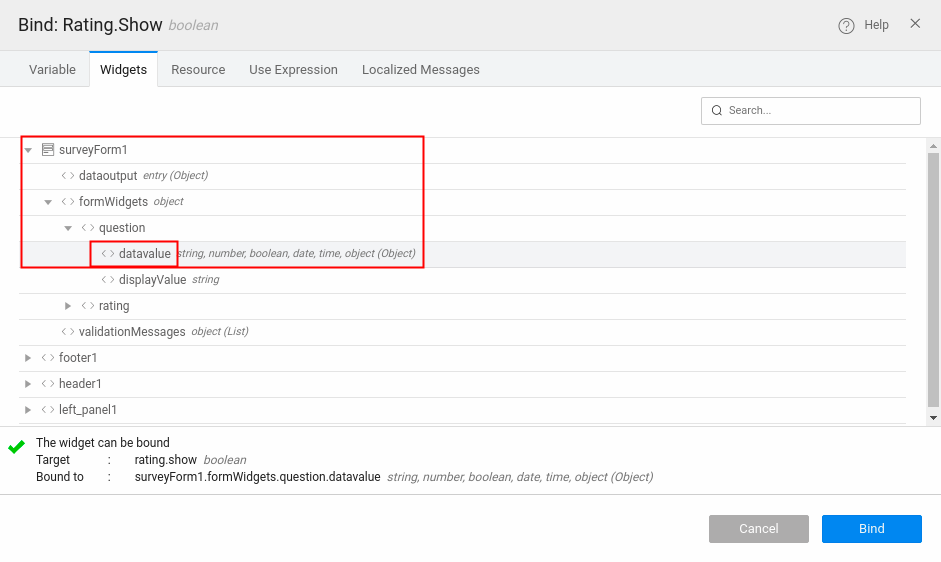Click the validationMessages code brackets icon
The width and height of the screenshot is (941, 562).
click(68, 332)
